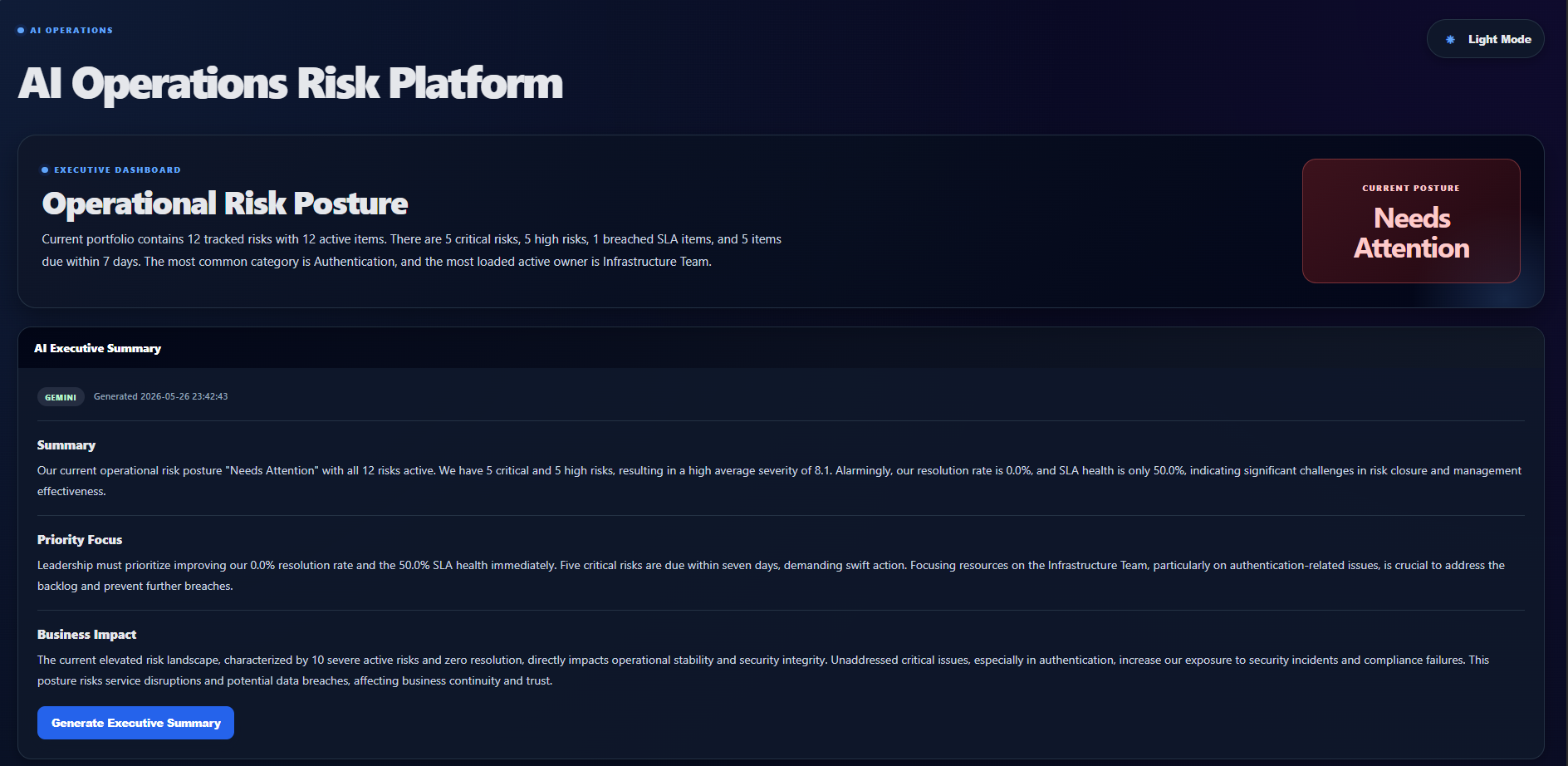
Task: Click the AI Operations Risk Platform title
Action: 291,83
